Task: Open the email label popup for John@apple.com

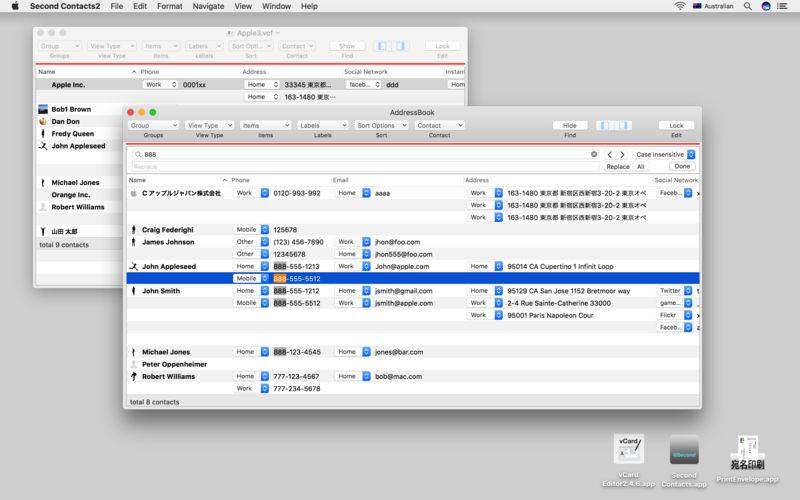Action: click(353, 266)
